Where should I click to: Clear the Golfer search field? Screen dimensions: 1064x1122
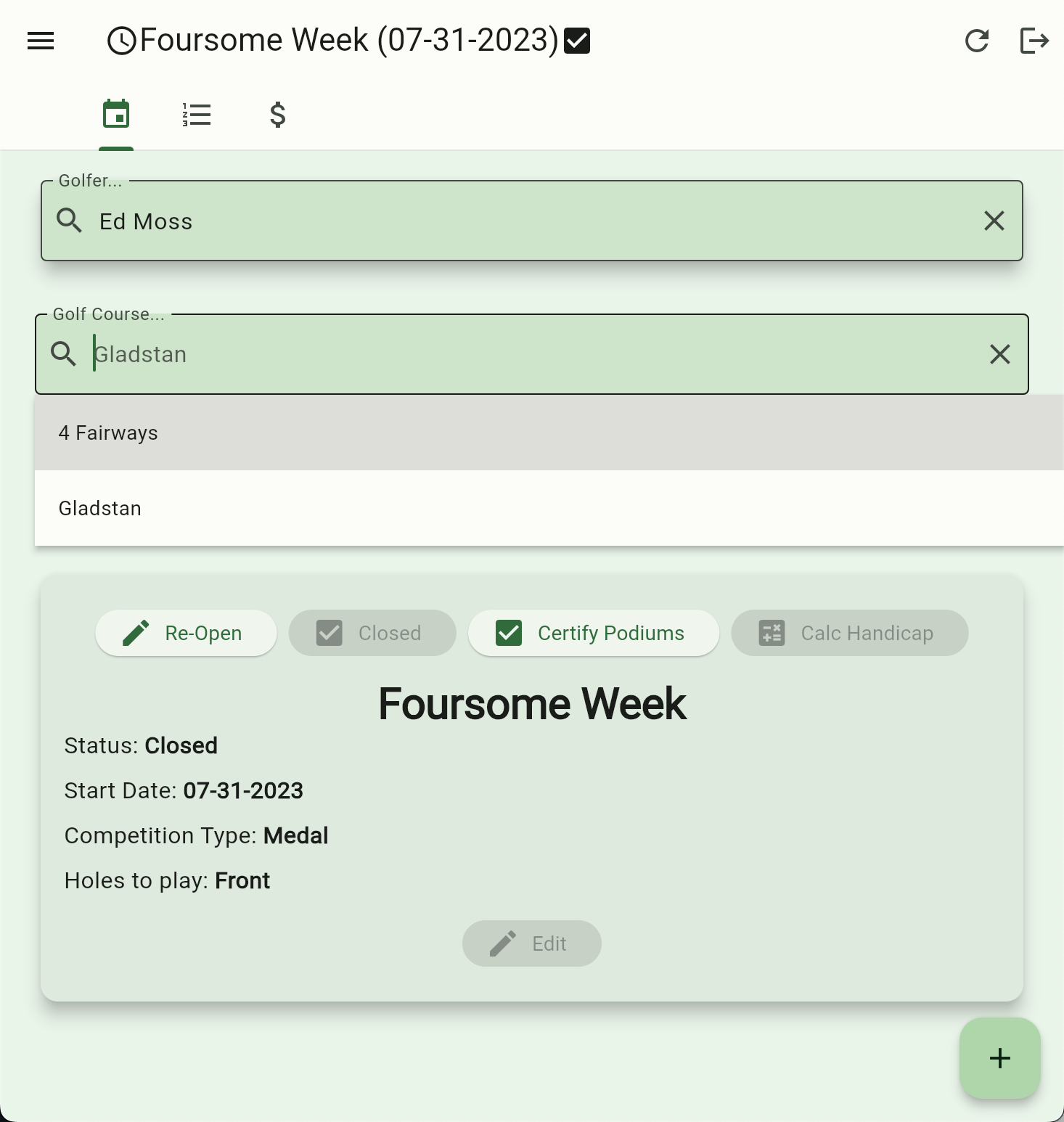tap(994, 221)
